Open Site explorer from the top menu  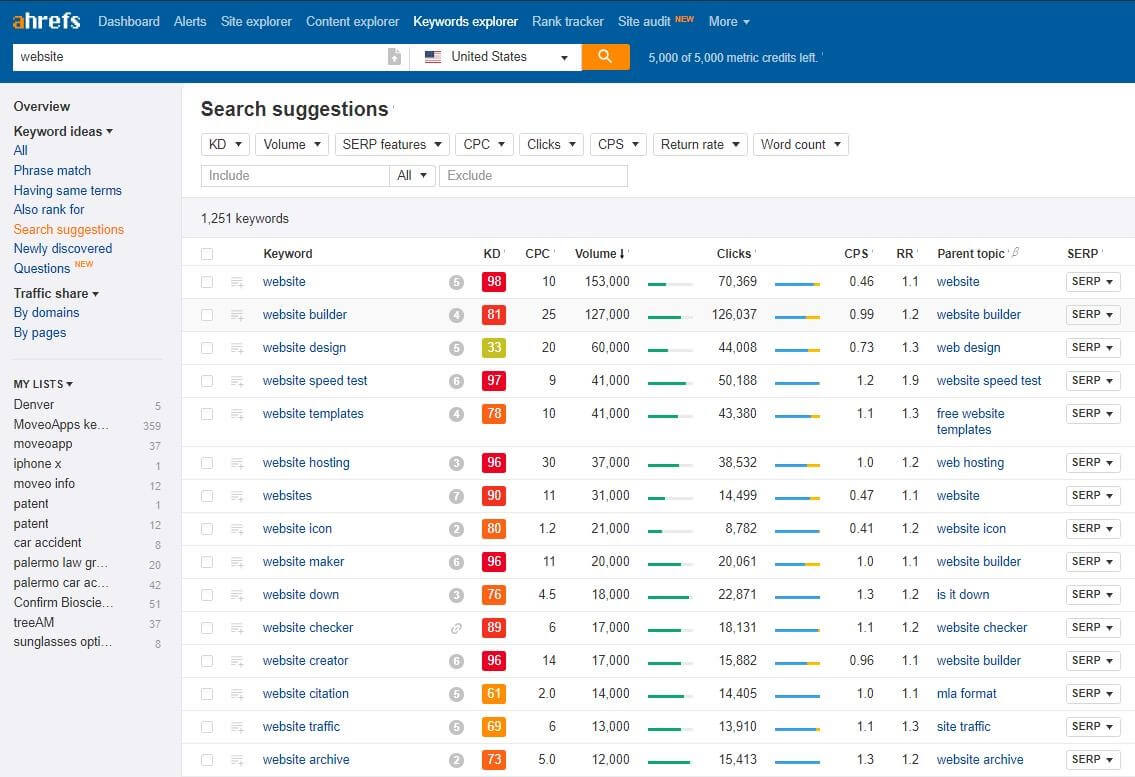click(256, 21)
